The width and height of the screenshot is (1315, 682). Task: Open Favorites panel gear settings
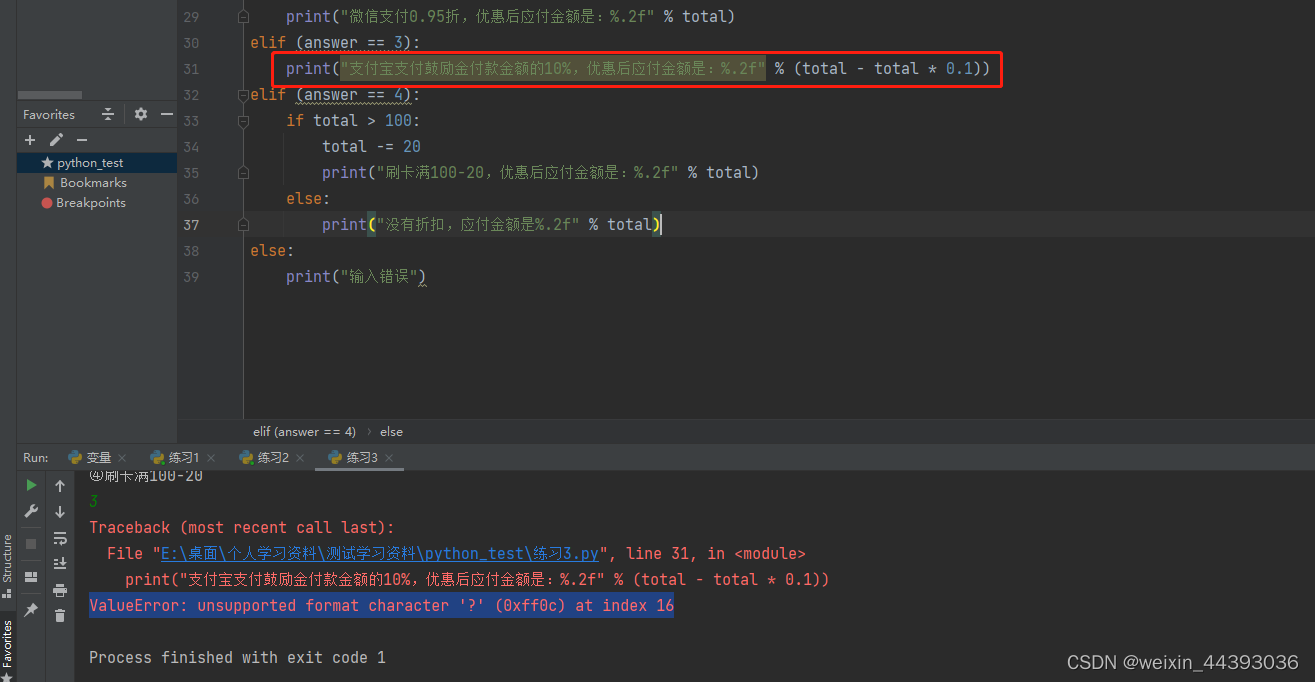pyautogui.click(x=141, y=115)
